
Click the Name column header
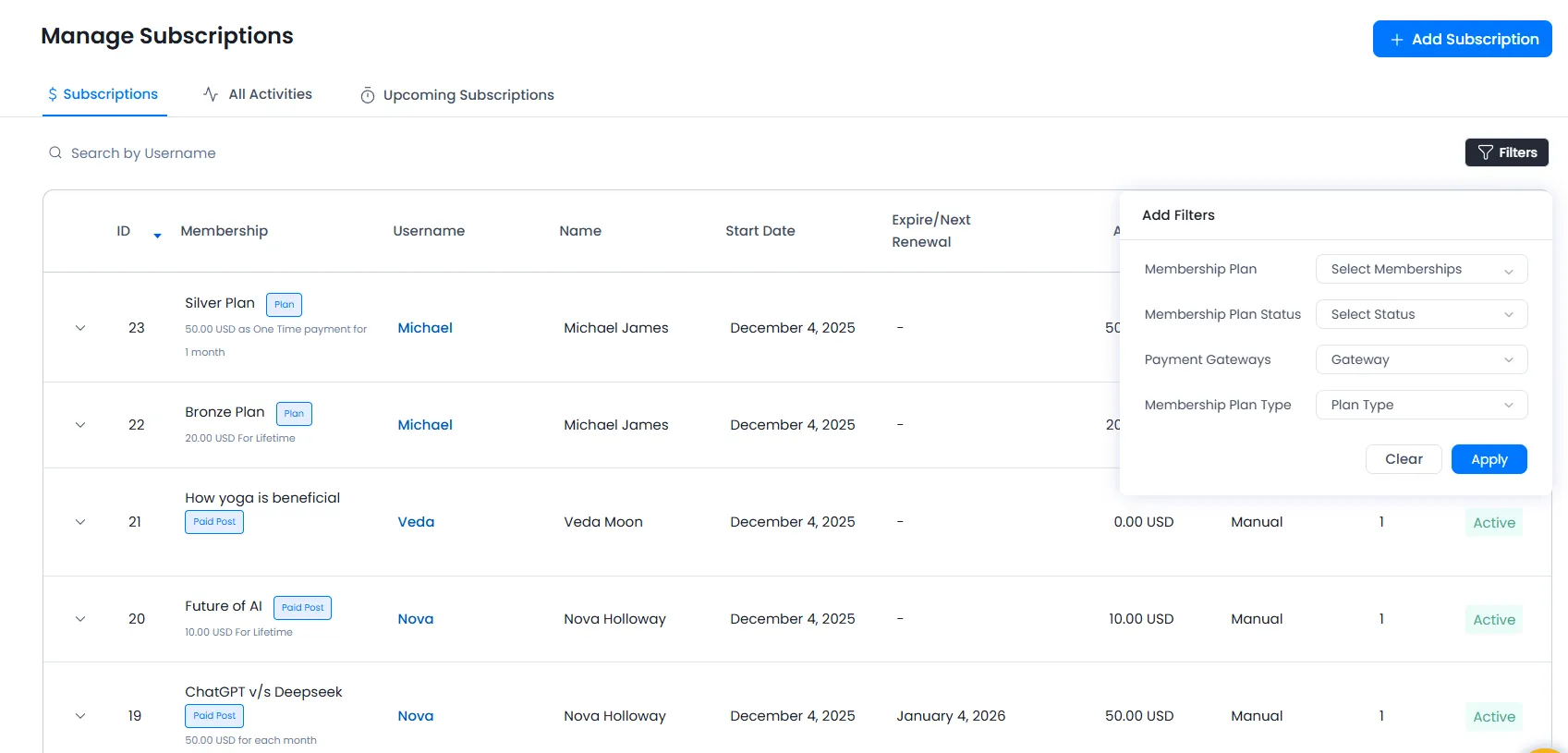click(580, 231)
